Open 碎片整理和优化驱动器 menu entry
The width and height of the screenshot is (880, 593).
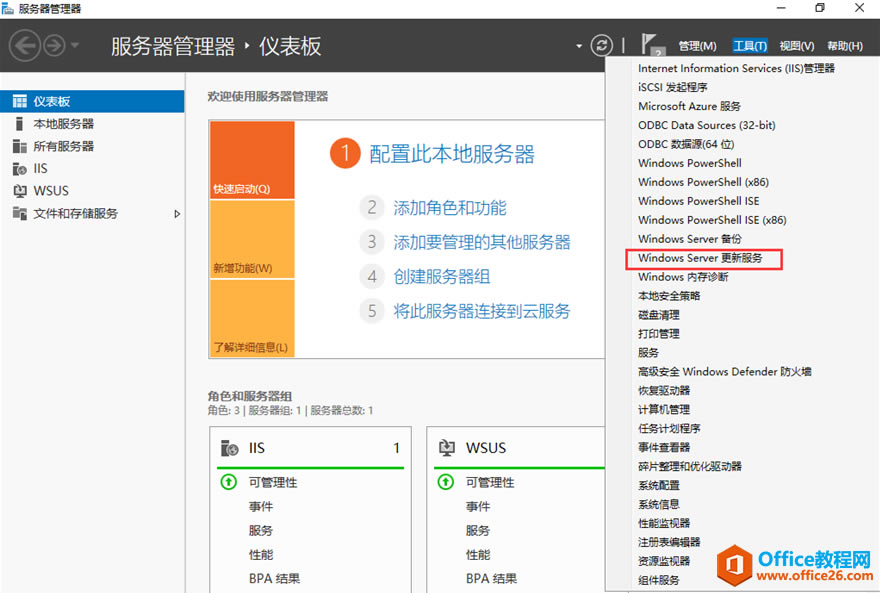(690, 467)
